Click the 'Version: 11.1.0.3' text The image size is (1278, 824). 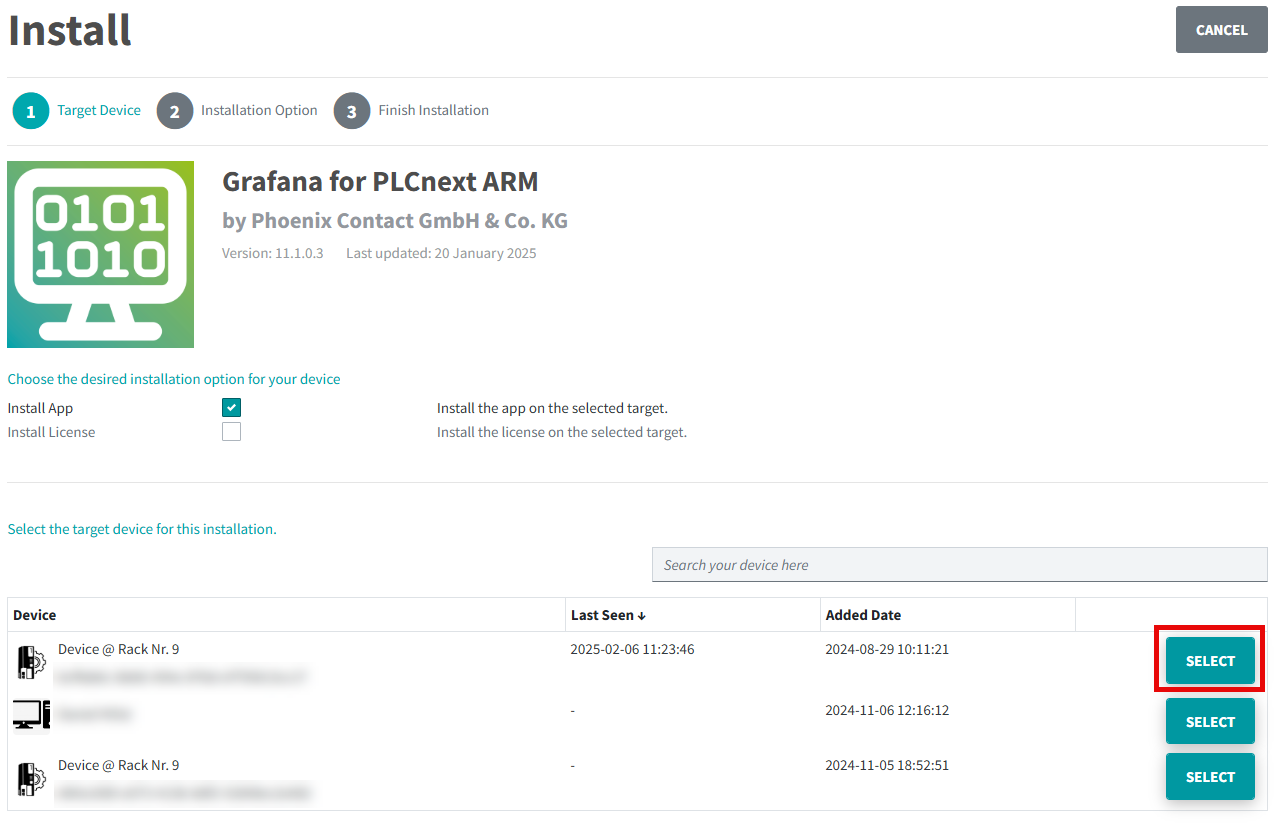[273, 254]
